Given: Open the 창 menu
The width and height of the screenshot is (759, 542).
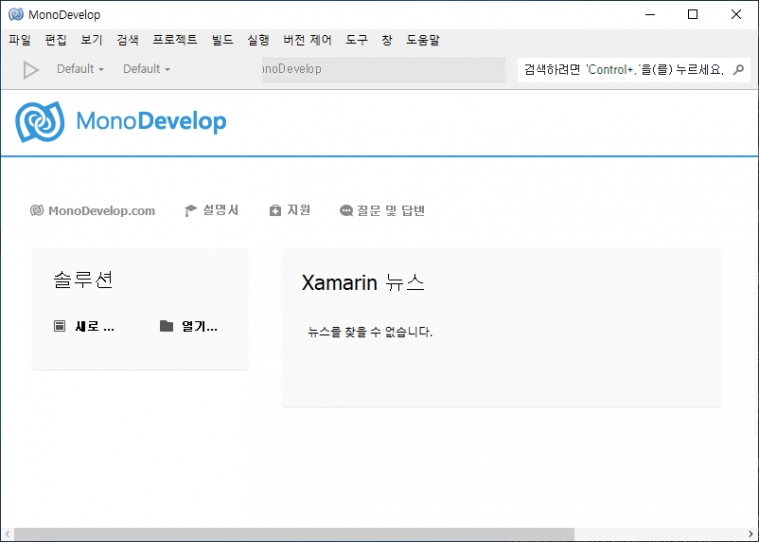Looking at the screenshot, I should pos(387,40).
